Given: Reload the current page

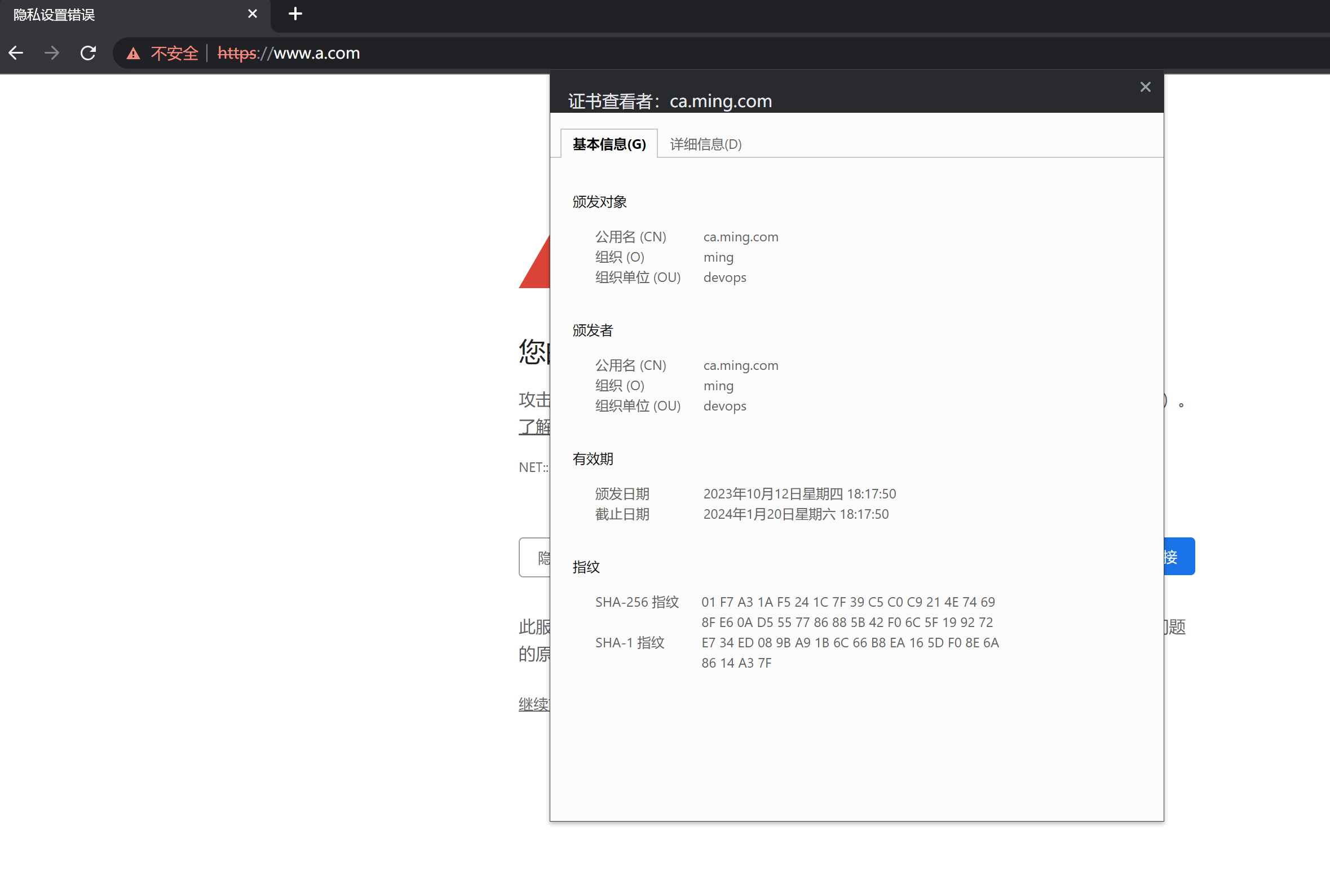Looking at the screenshot, I should click(88, 53).
